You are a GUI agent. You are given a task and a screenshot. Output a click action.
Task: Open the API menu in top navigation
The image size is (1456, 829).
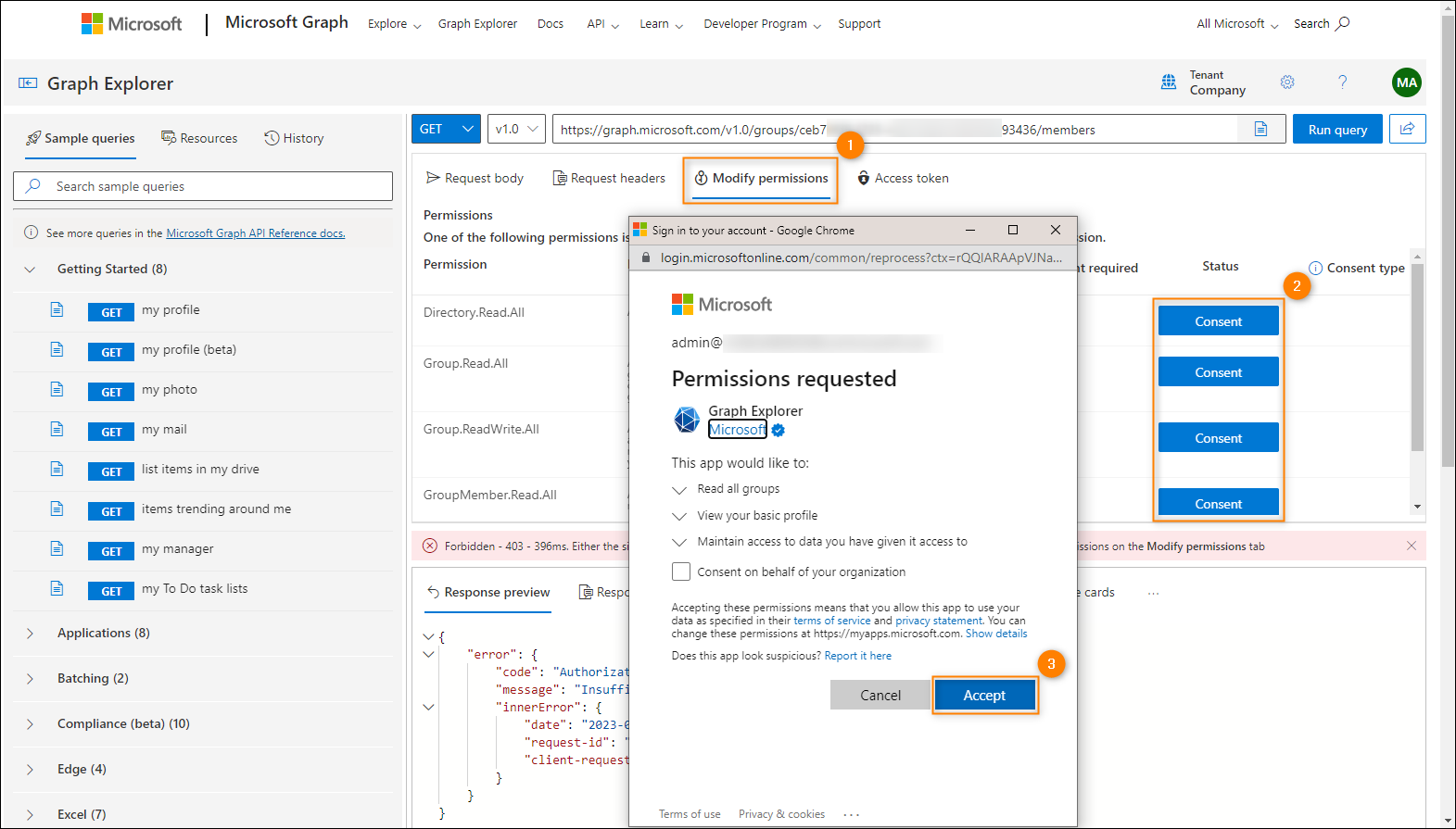(x=603, y=24)
